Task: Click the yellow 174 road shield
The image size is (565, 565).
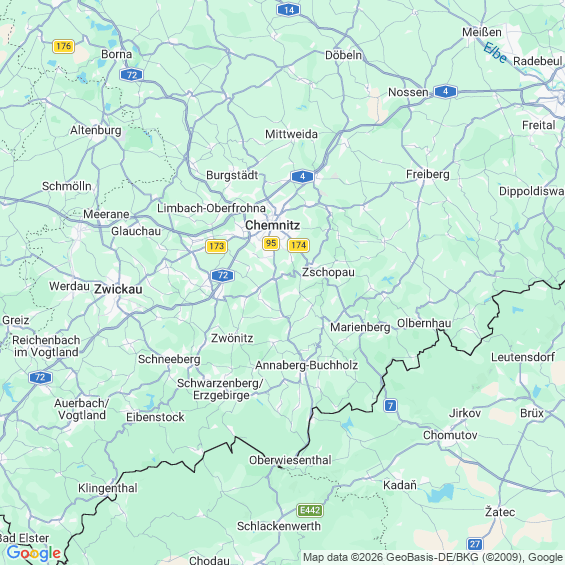Action: 298,245
